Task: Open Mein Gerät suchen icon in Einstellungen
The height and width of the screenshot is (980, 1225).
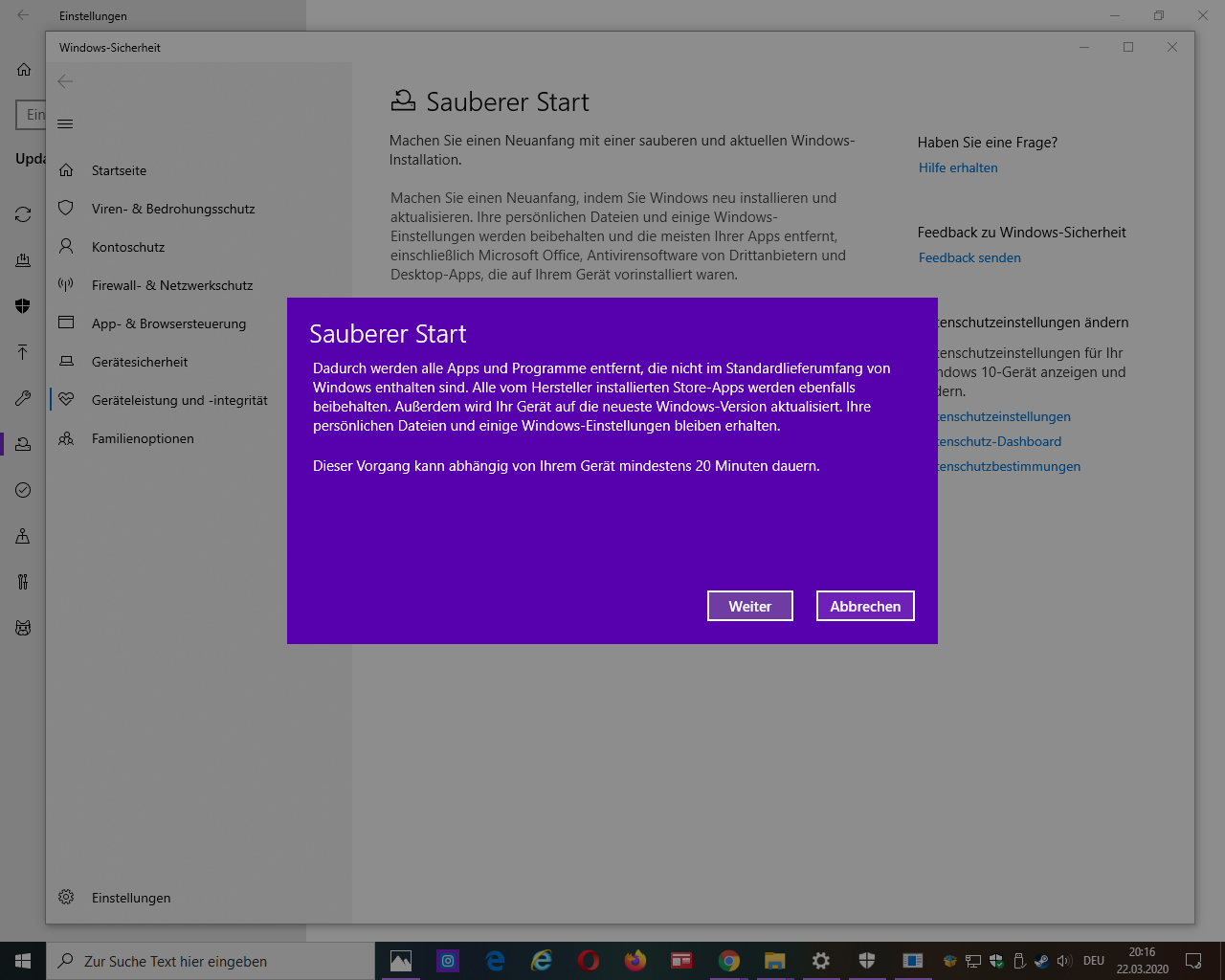Action: (x=23, y=536)
